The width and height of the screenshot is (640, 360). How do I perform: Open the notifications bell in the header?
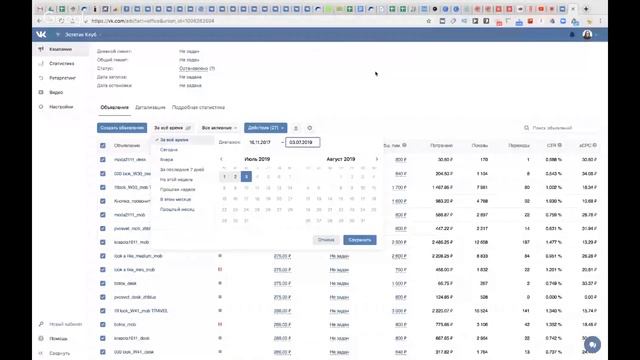(572, 35)
